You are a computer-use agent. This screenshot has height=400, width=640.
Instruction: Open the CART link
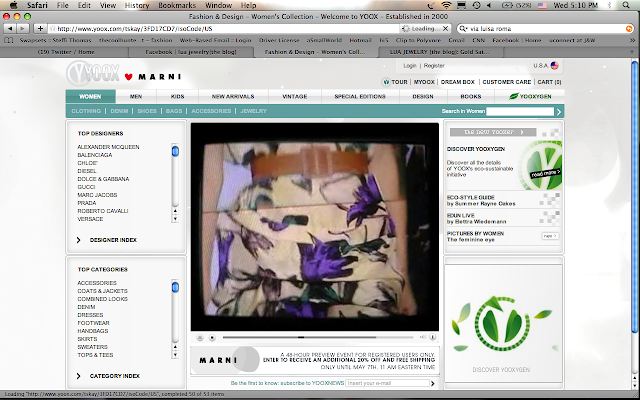click(549, 82)
